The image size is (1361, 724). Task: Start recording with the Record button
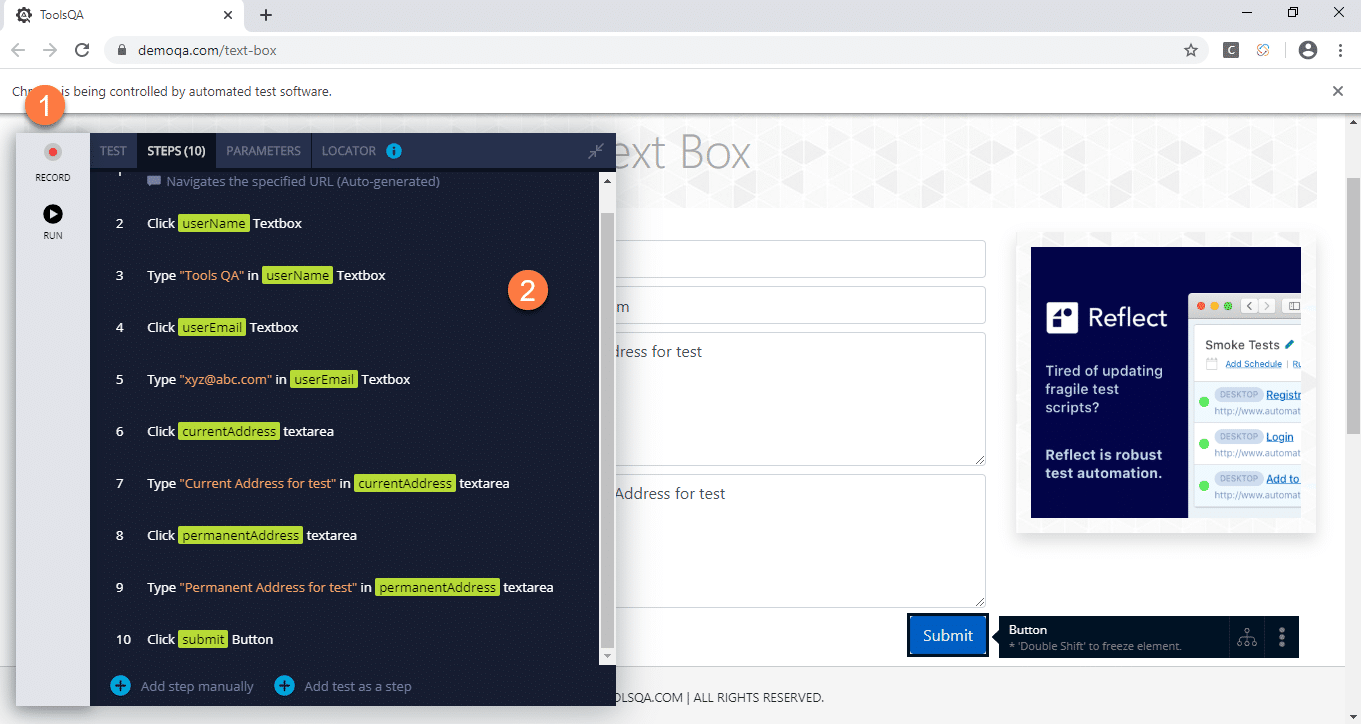tap(53, 153)
